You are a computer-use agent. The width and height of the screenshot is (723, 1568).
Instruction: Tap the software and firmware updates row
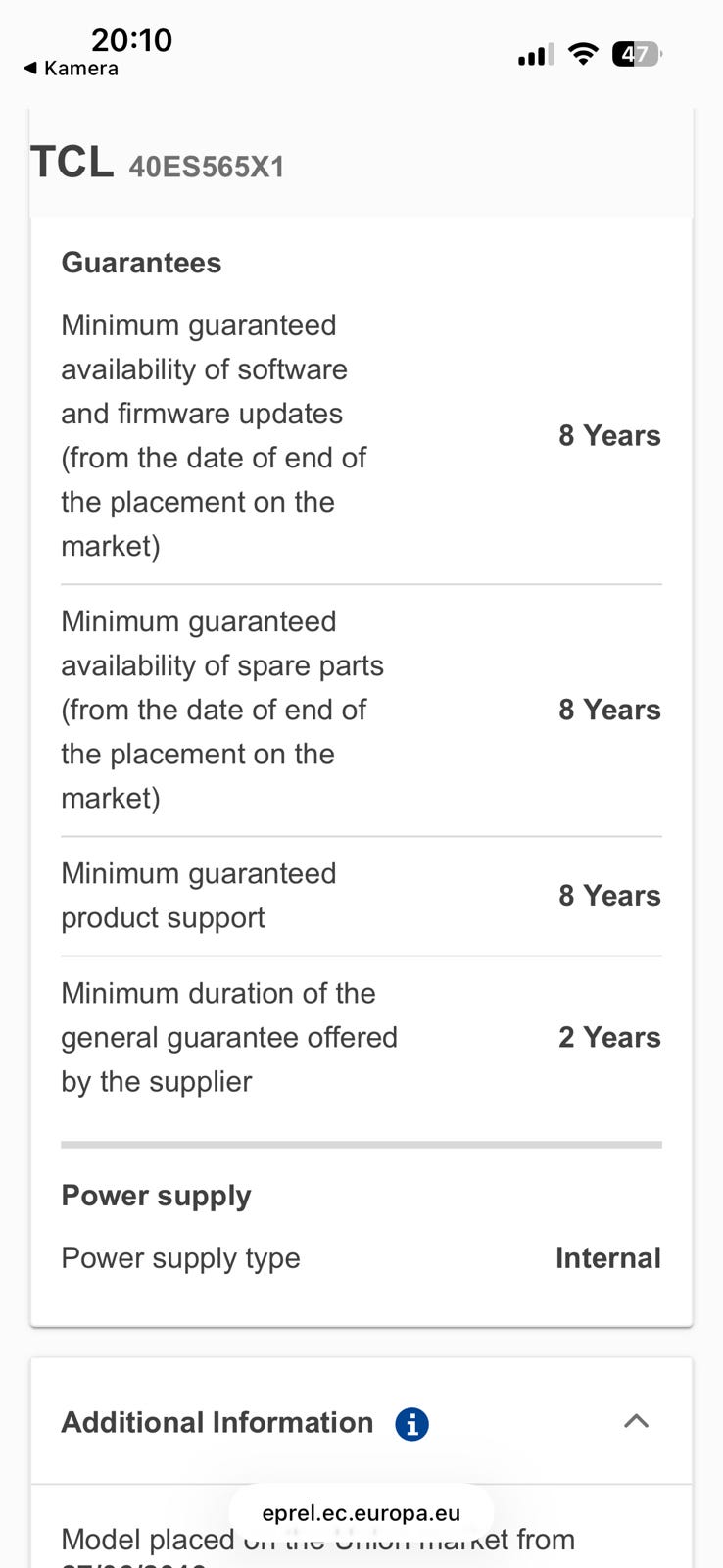(x=361, y=435)
